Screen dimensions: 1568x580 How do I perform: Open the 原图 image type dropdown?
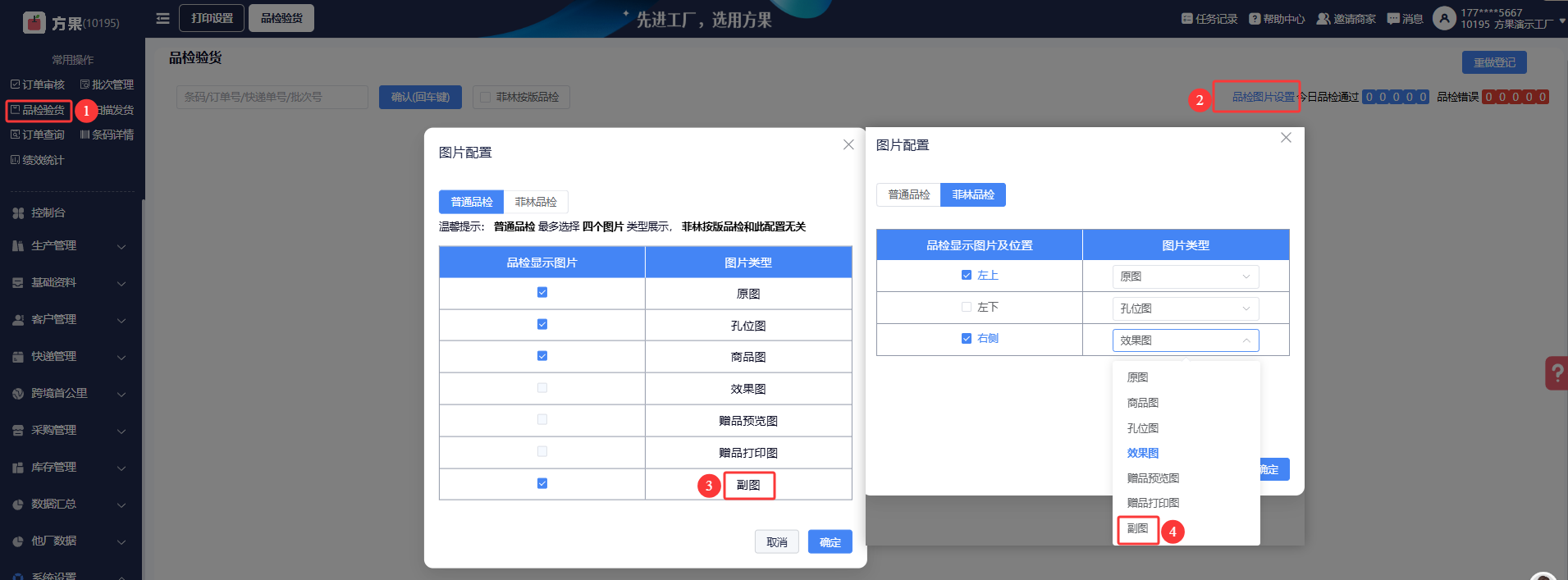1186,276
